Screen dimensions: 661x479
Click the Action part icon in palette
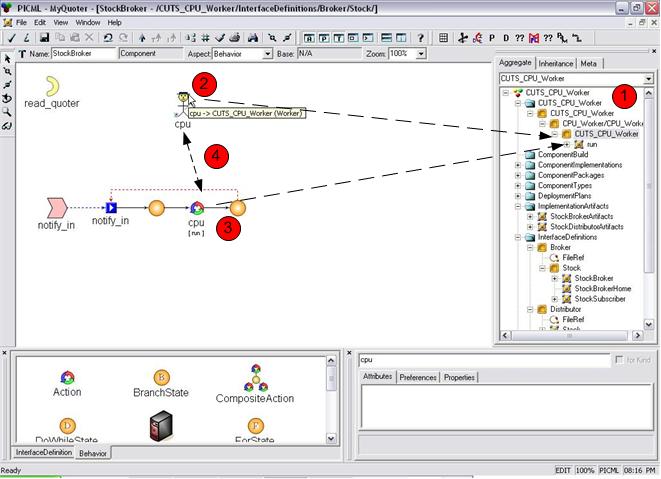pyautogui.click(x=67, y=376)
